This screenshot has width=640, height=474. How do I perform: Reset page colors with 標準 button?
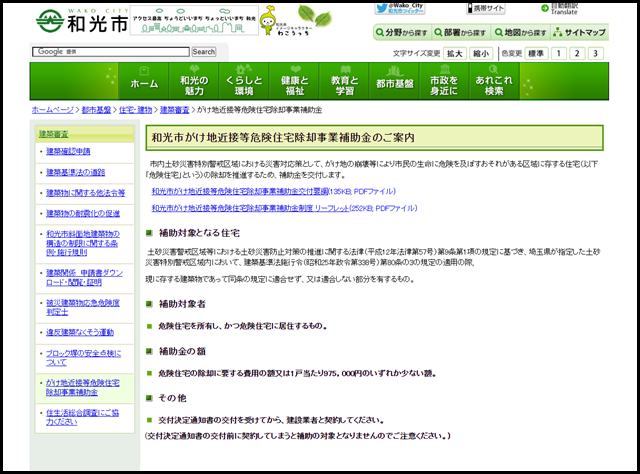coord(536,53)
